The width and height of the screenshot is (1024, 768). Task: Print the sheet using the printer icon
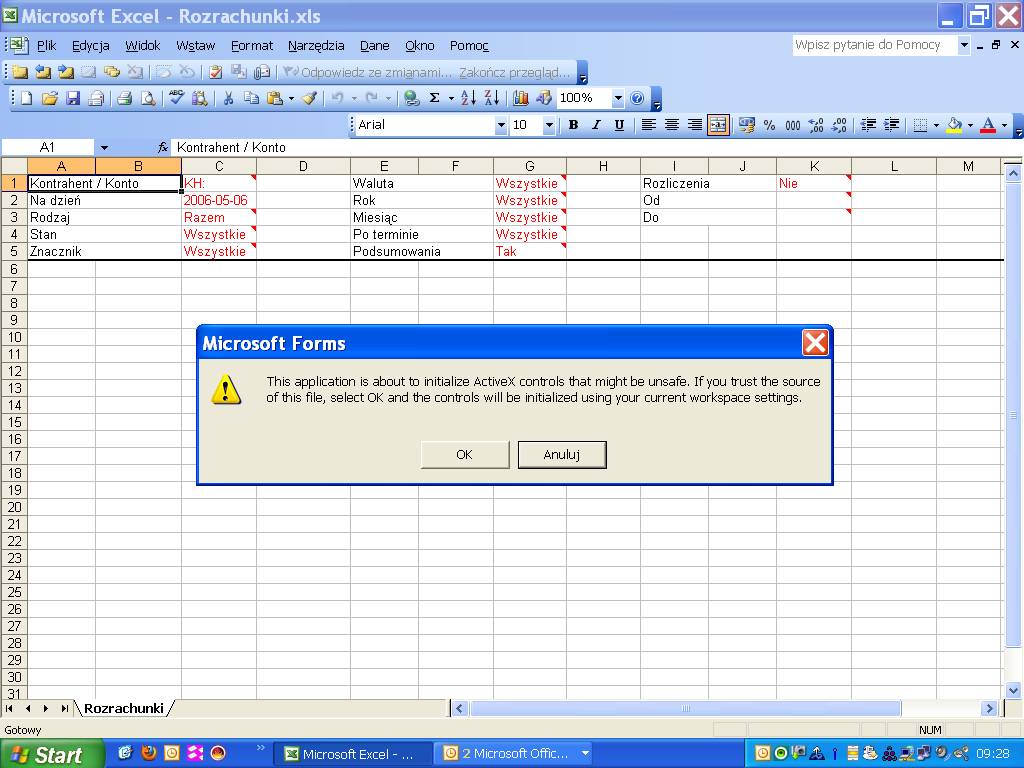click(124, 99)
